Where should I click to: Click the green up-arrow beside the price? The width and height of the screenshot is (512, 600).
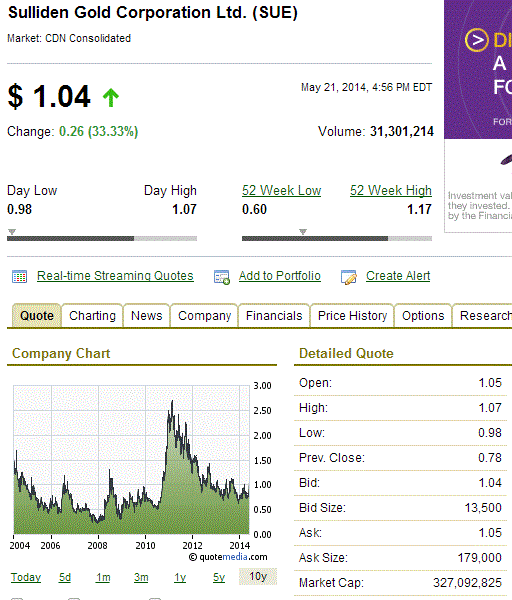click(x=111, y=98)
